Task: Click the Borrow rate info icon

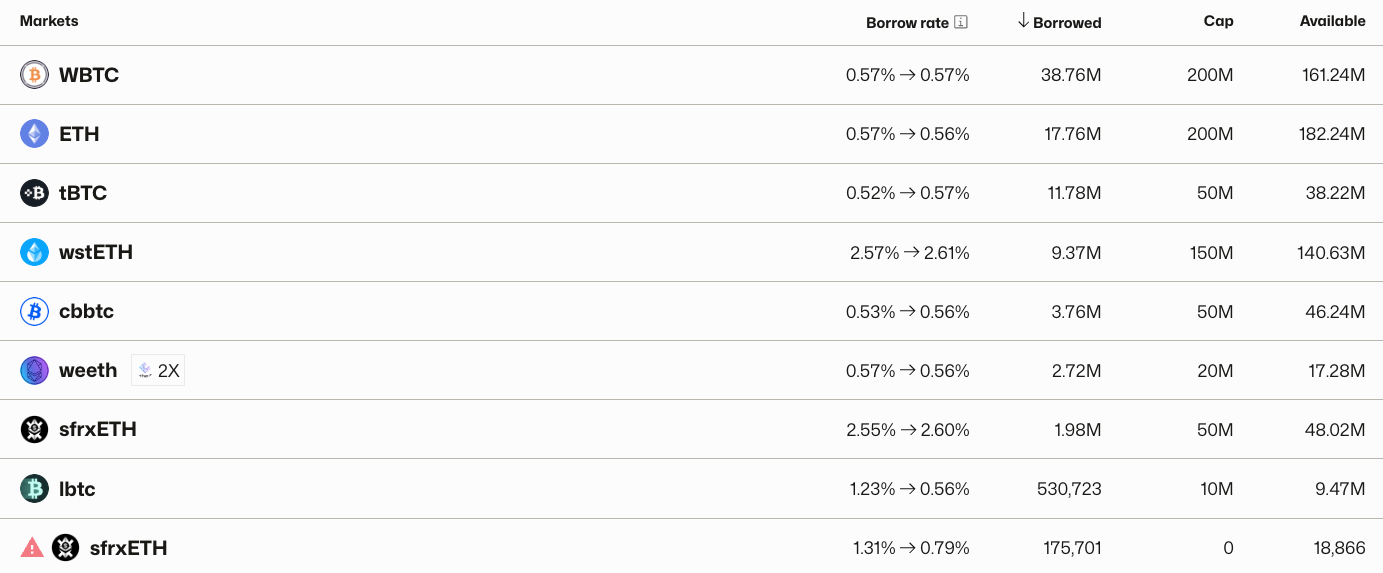Action: [x=961, y=22]
